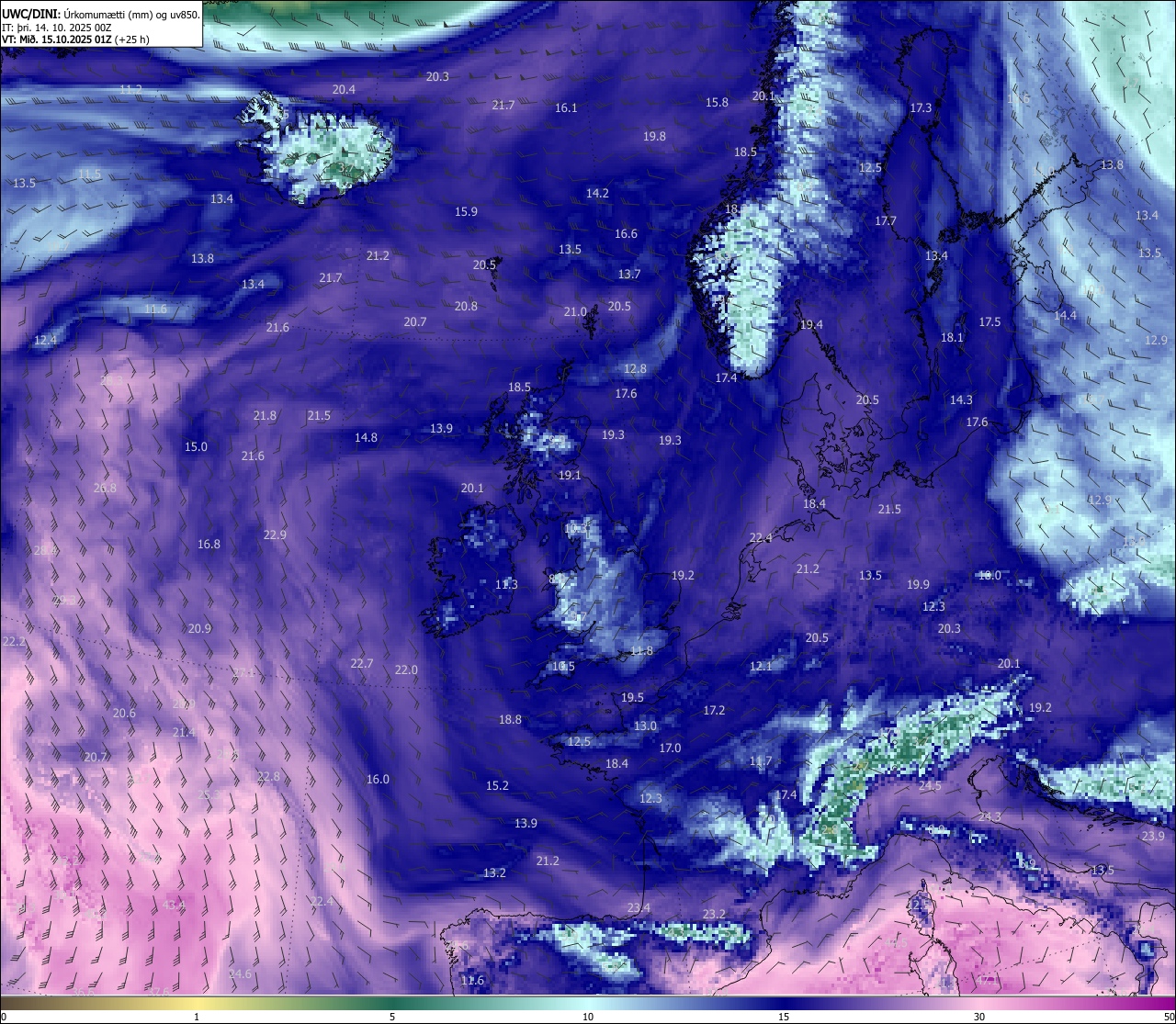The image size is (1176, 1024).
Task: Click the 15.2 value on the map
Action: [x=497, y=786]
